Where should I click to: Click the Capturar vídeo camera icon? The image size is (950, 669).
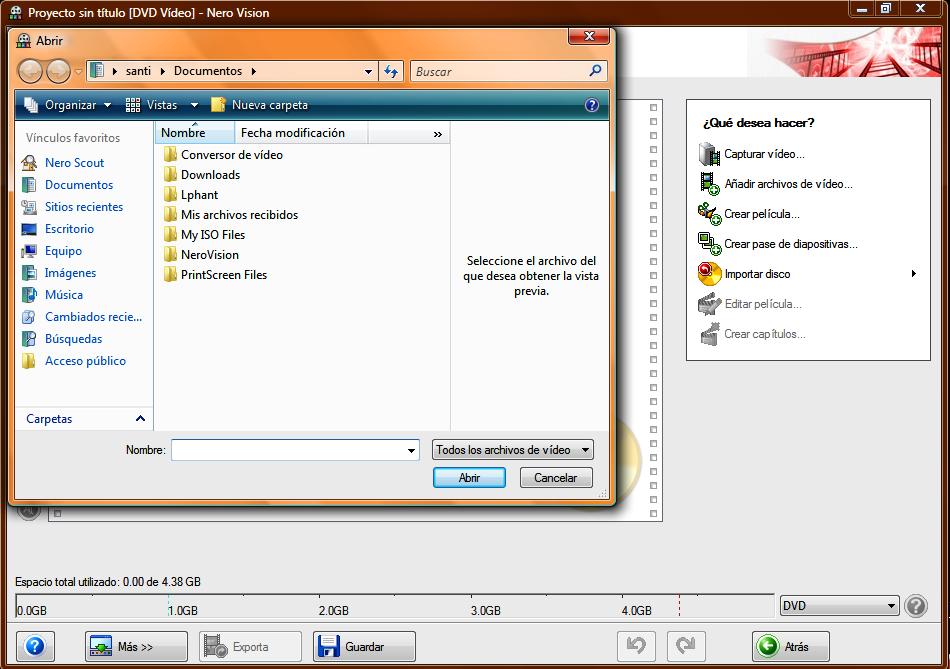(709, 154)
